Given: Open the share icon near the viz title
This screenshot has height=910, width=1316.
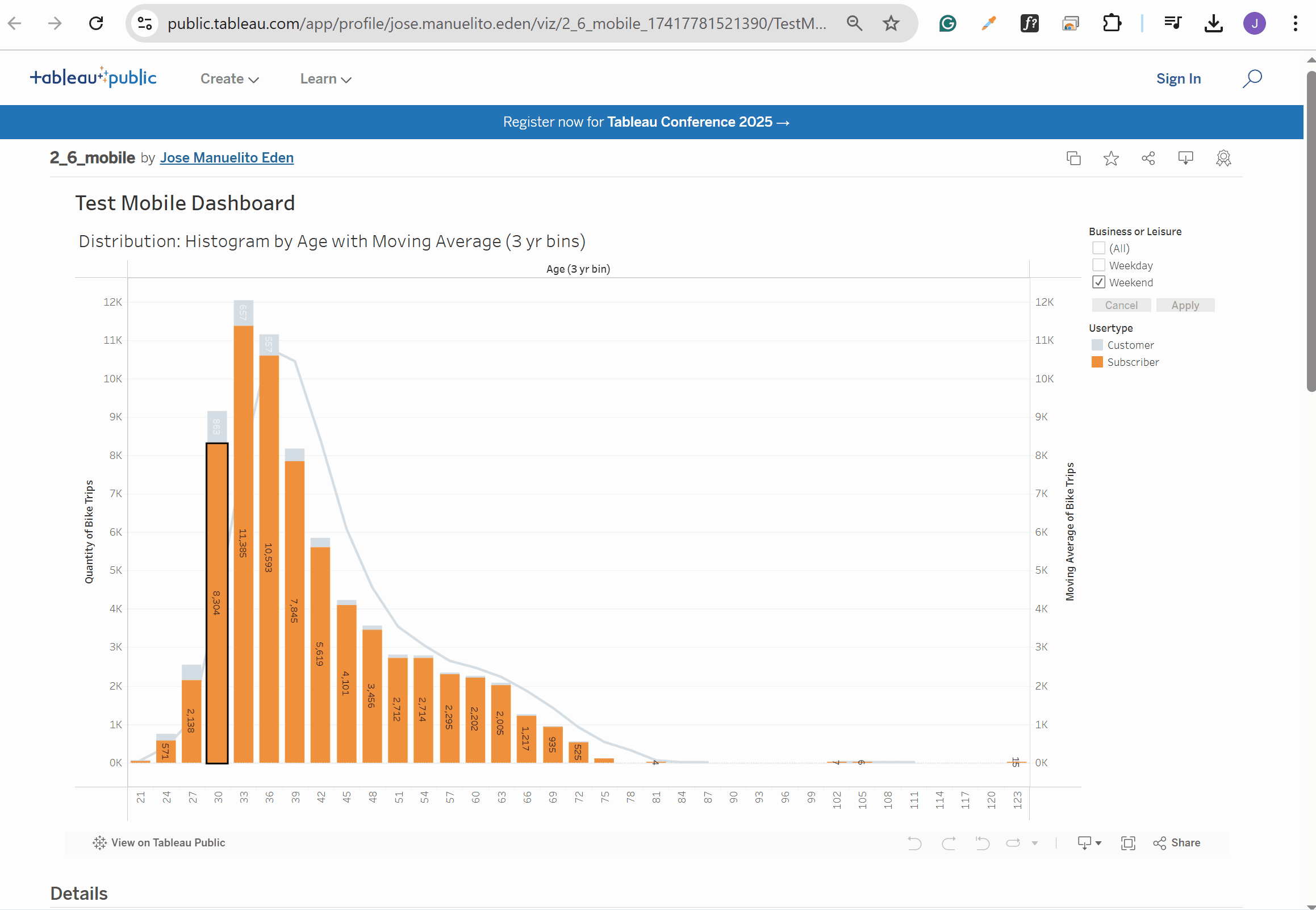Looking at the screenshot, I should 1148,158.
